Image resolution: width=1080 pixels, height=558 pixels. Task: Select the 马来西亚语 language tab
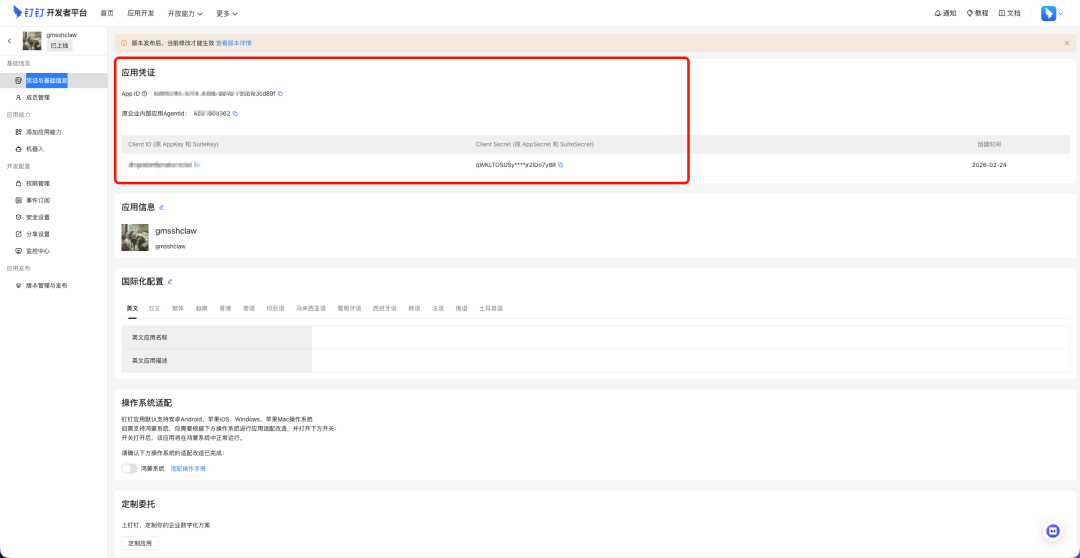(311, 309)
